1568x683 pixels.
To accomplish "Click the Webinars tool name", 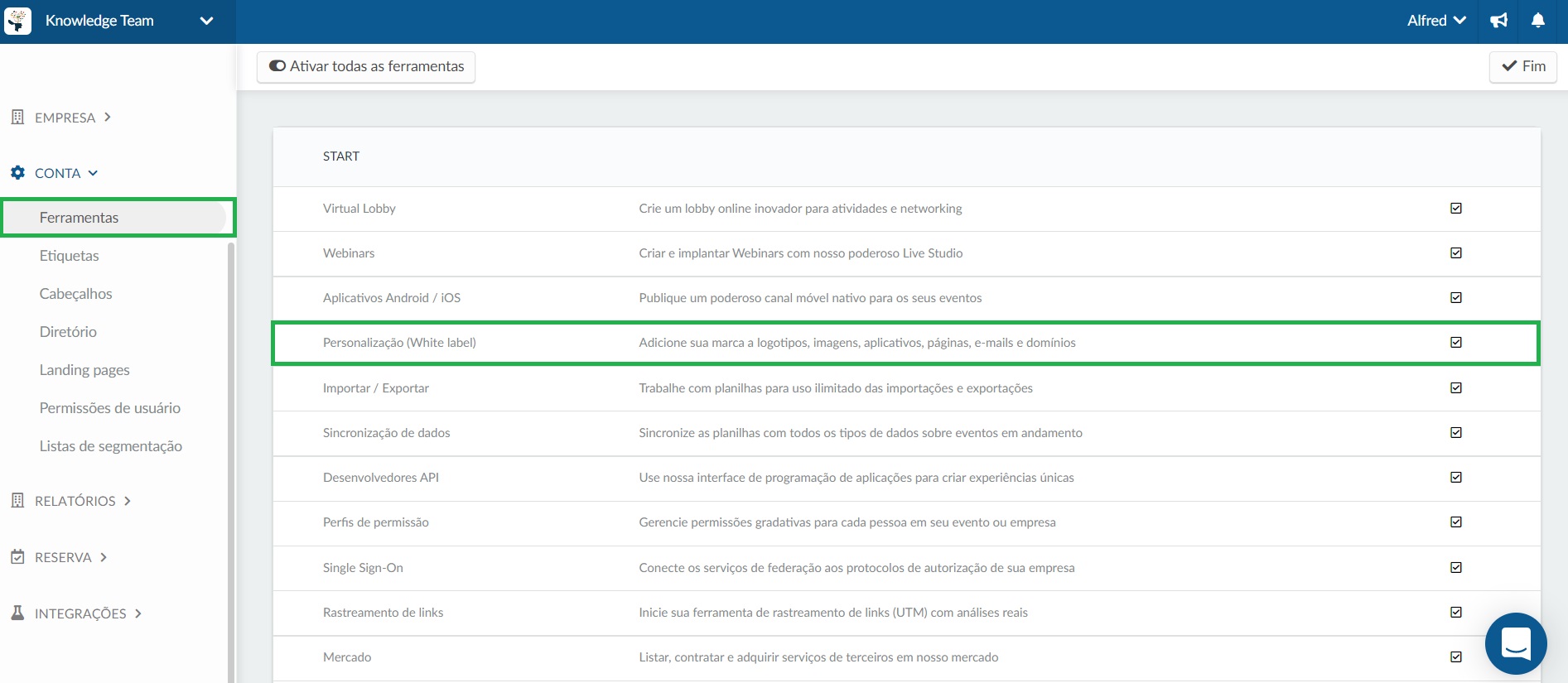I will click(x=349, y=253).
